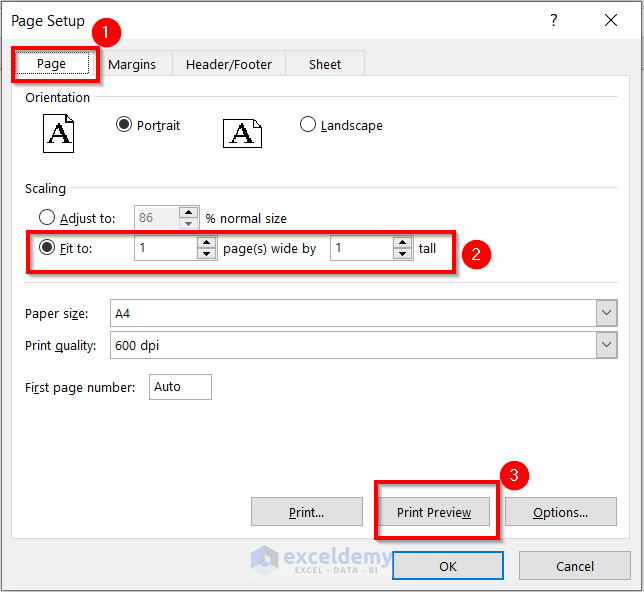
Task: Click the A4 paper size combo box
Action: 363,313
